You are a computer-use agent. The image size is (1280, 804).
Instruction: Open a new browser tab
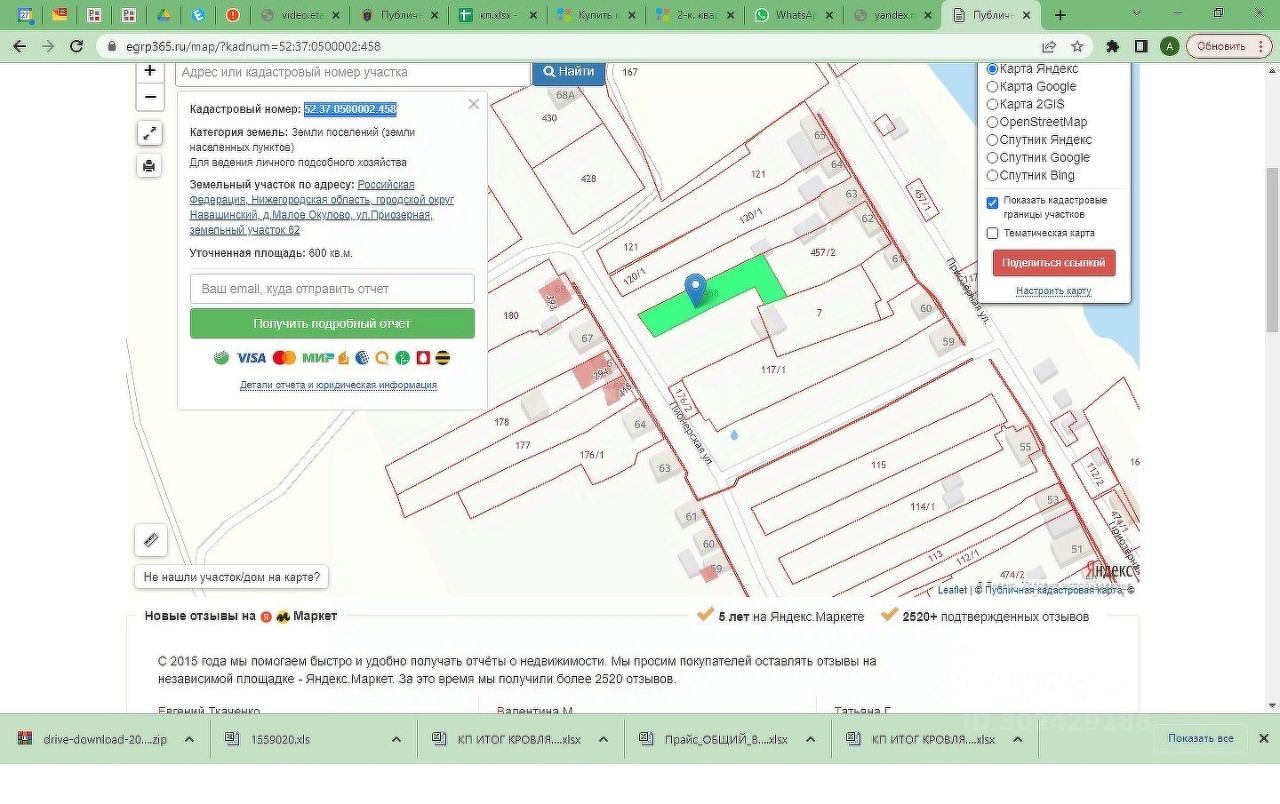(x=1060, y=15)
